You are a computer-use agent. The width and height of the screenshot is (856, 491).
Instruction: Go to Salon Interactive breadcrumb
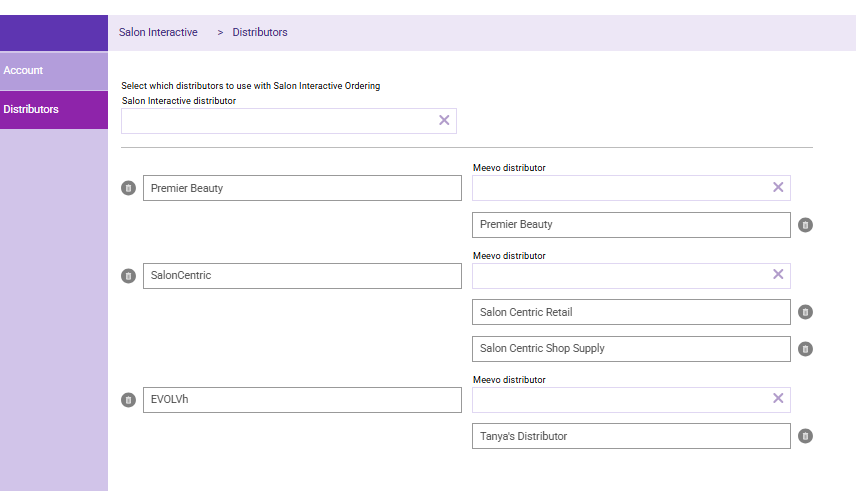158,33
